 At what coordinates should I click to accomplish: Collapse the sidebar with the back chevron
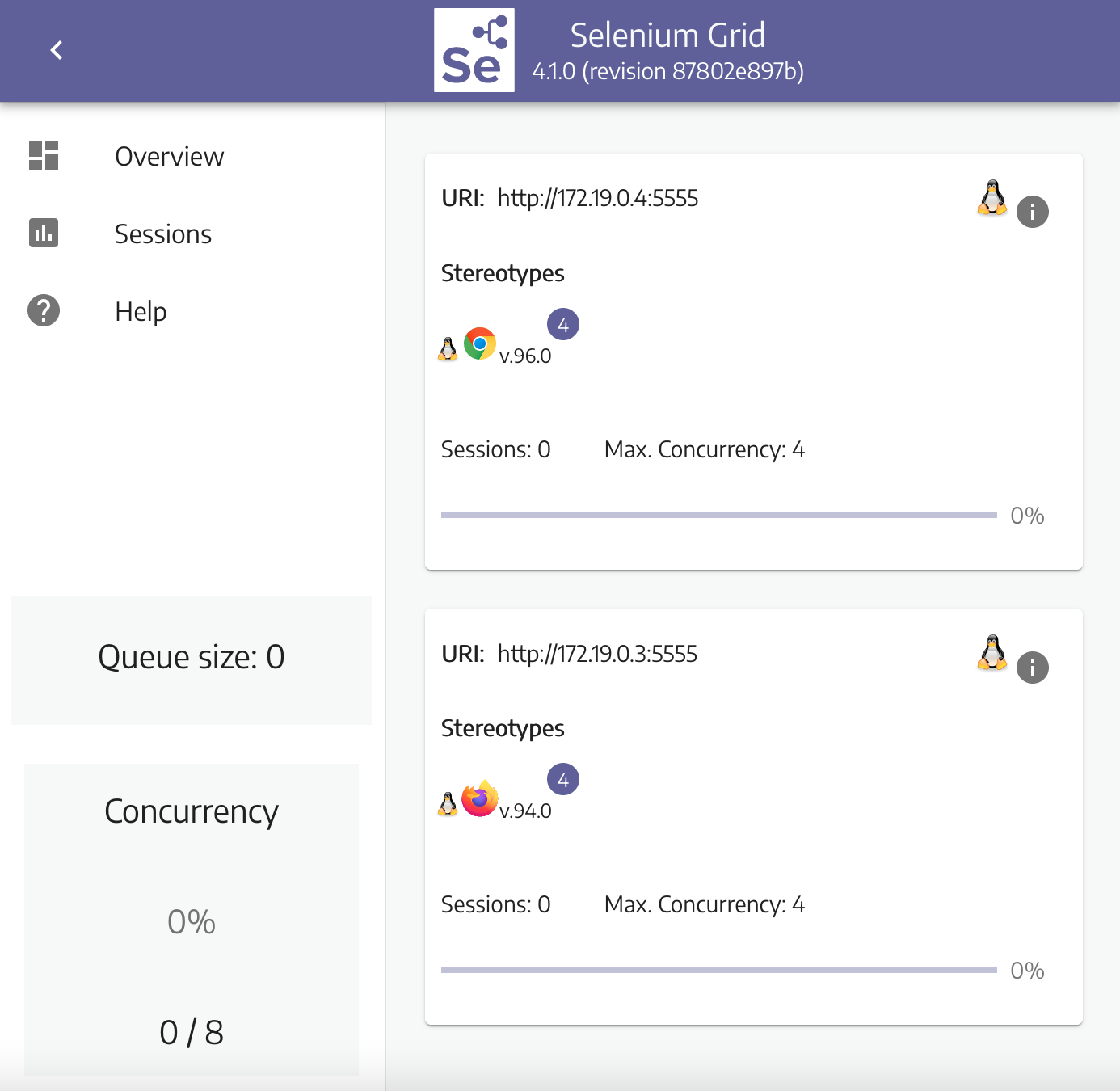57,50
